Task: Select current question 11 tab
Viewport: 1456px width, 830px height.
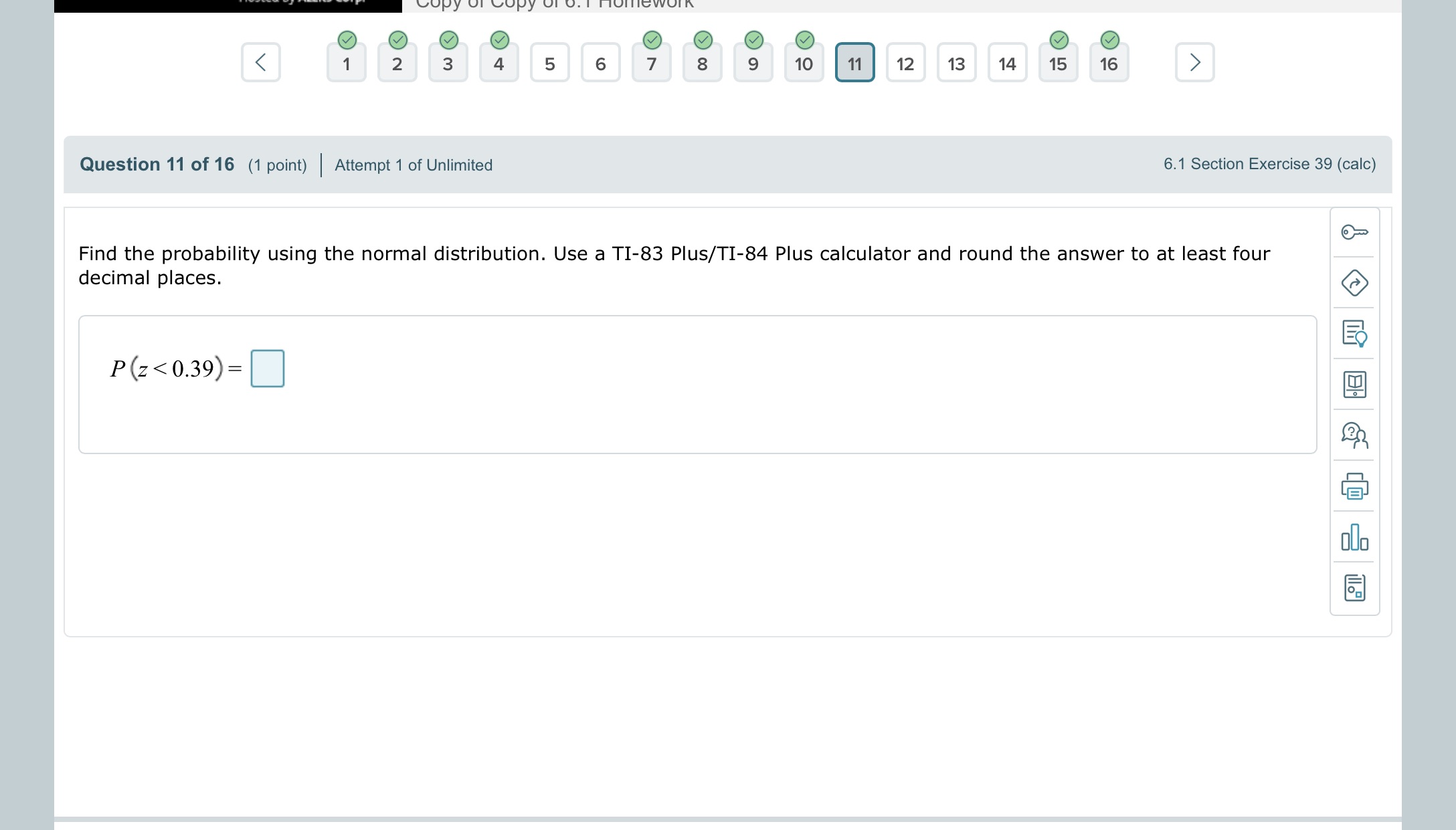Action: pos(854,64)
